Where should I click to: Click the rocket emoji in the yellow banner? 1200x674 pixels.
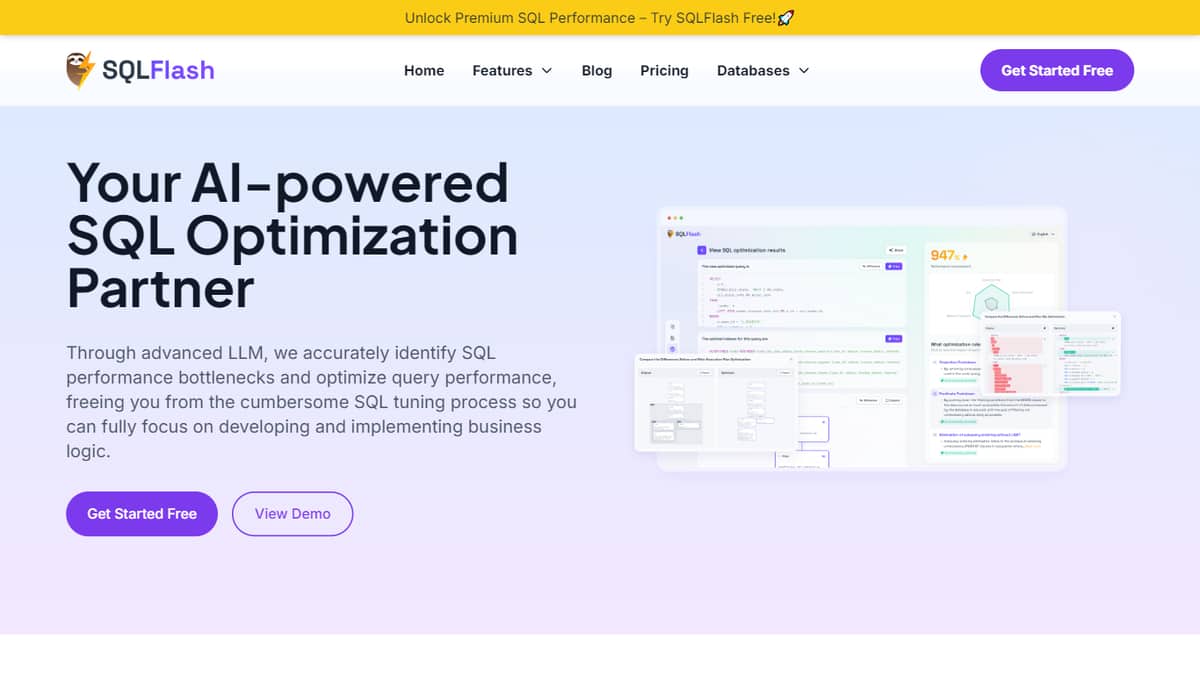785,18
